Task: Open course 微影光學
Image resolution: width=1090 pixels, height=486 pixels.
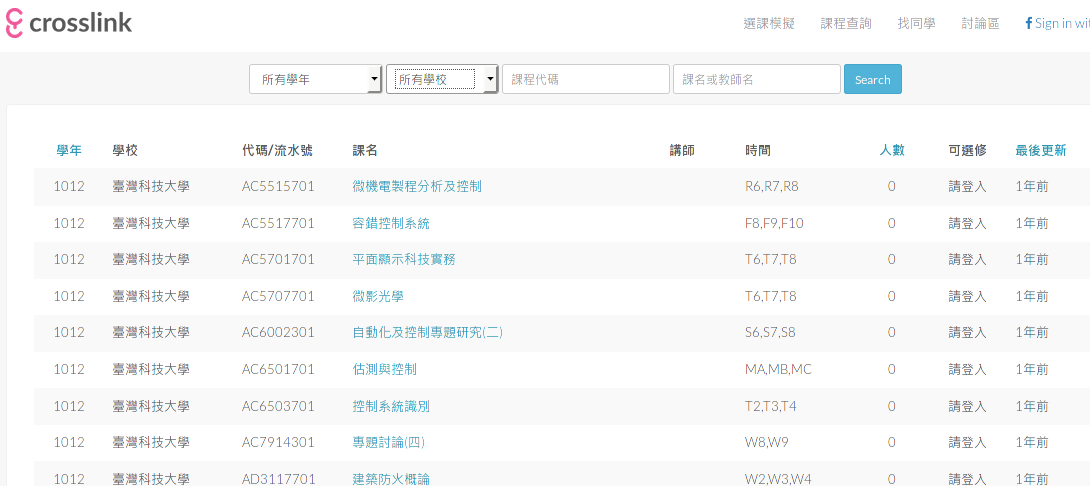Action: pyautogui.click(x=378, y=296)
